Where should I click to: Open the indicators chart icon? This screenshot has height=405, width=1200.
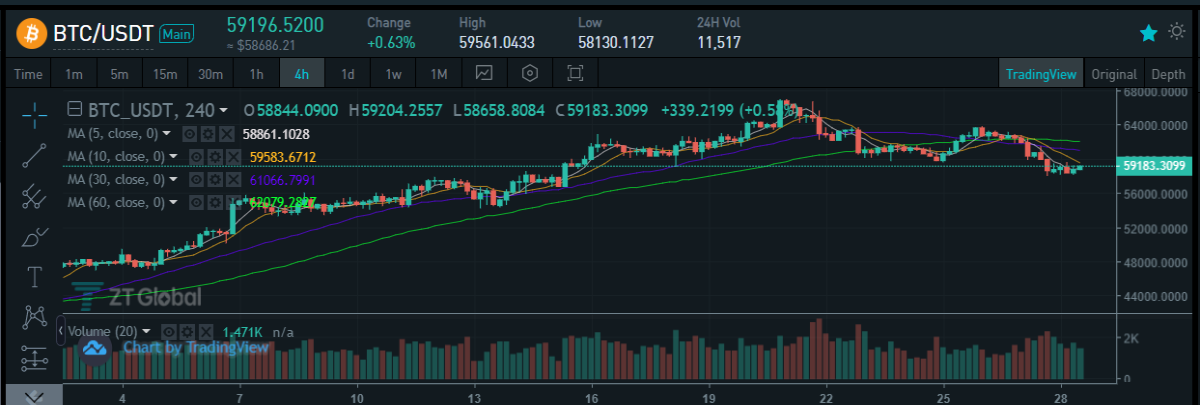click(484, 73)
